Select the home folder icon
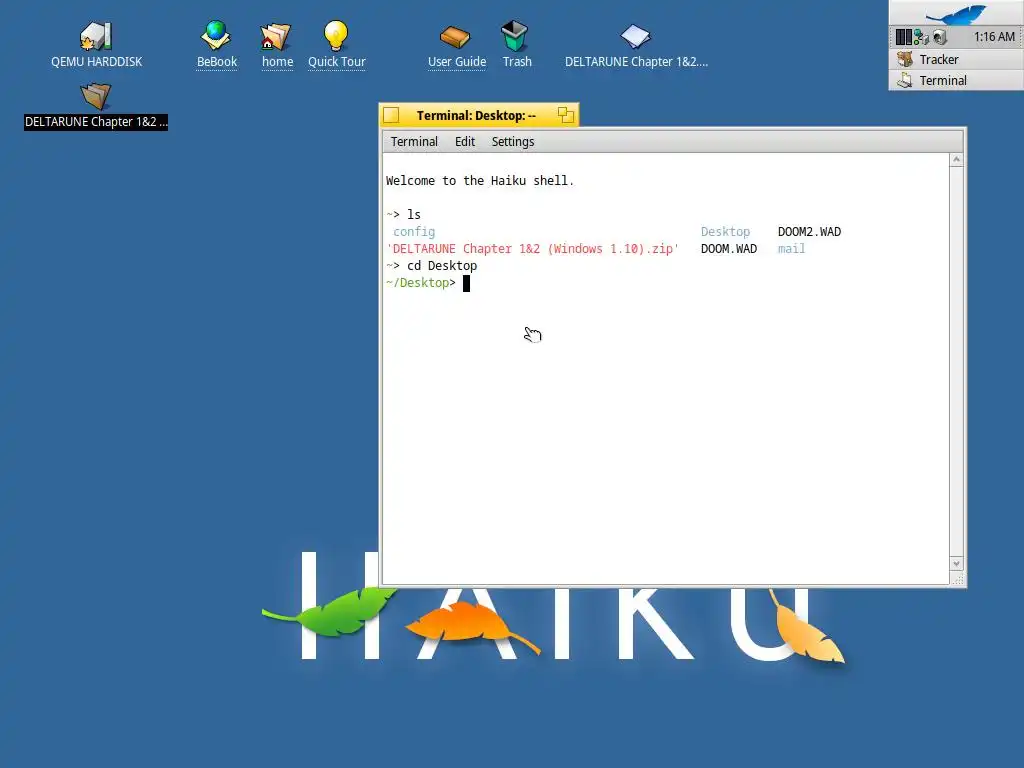This screenshot has width=1024, height=768. (276, 37)
